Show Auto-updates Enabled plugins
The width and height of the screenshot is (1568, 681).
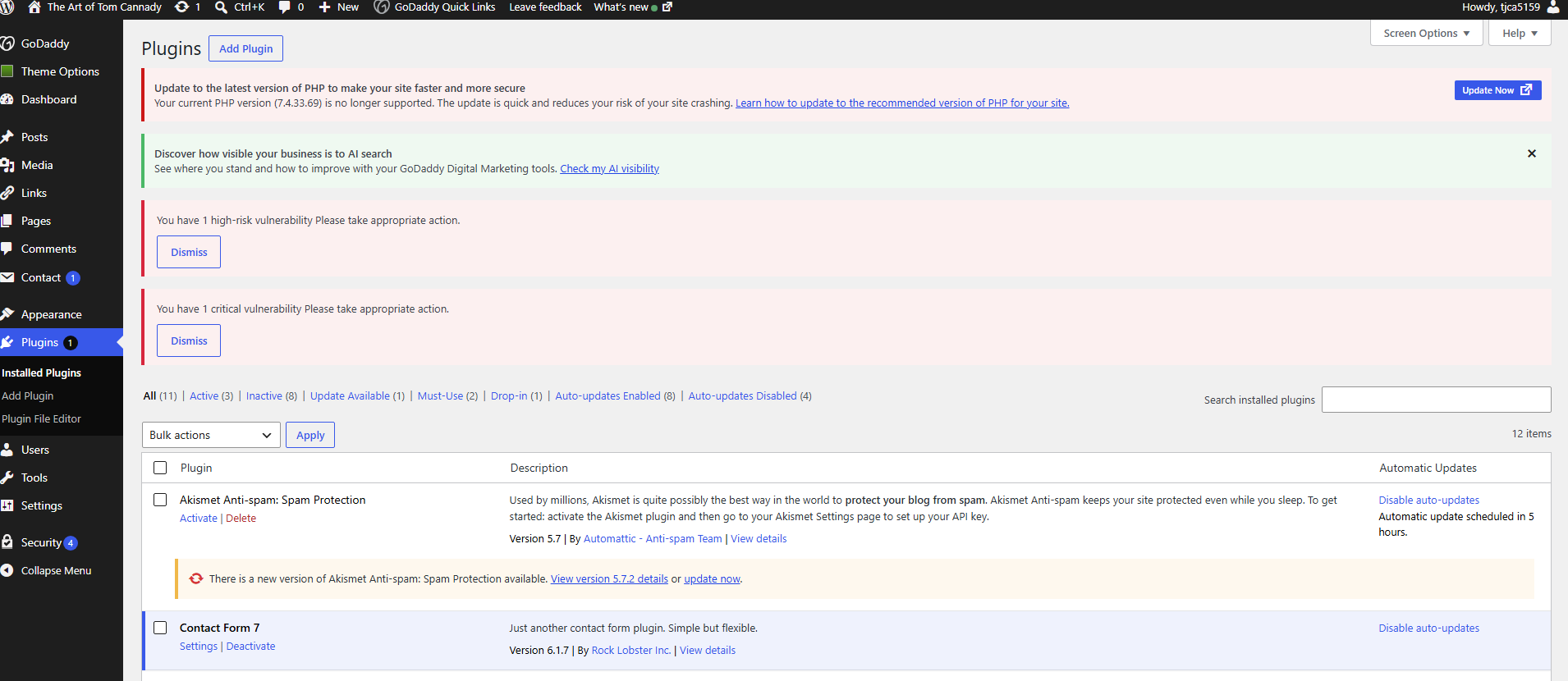607,396
